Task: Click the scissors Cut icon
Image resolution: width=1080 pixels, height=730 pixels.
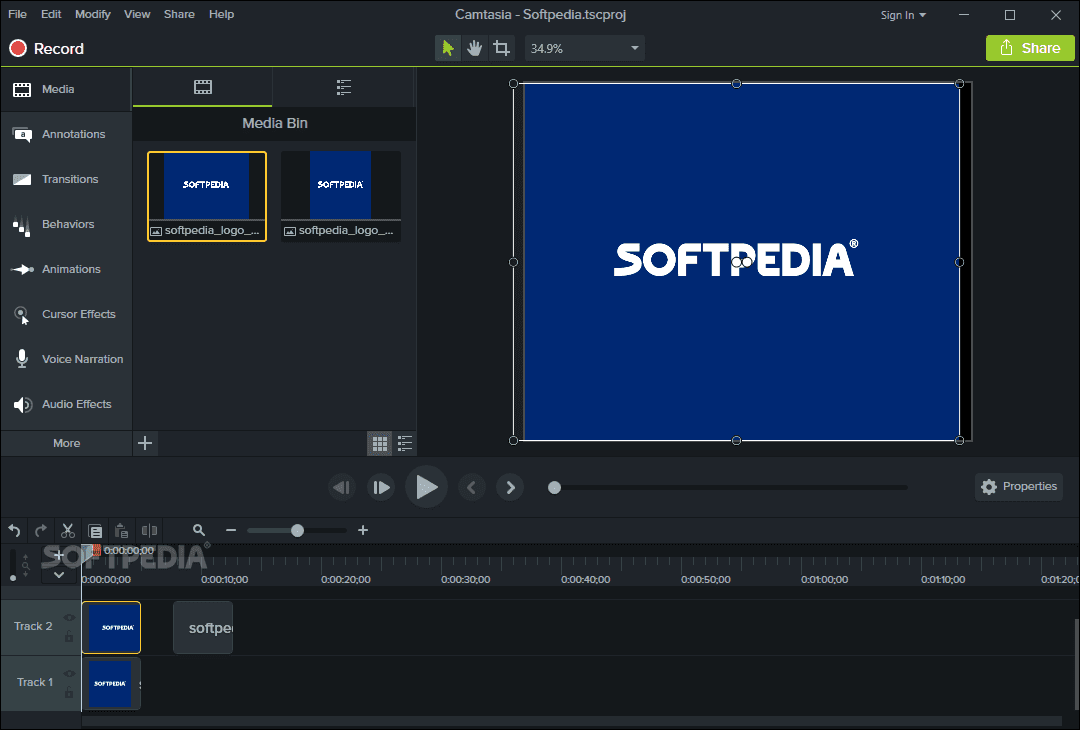Action: click(x=68, y=531)
